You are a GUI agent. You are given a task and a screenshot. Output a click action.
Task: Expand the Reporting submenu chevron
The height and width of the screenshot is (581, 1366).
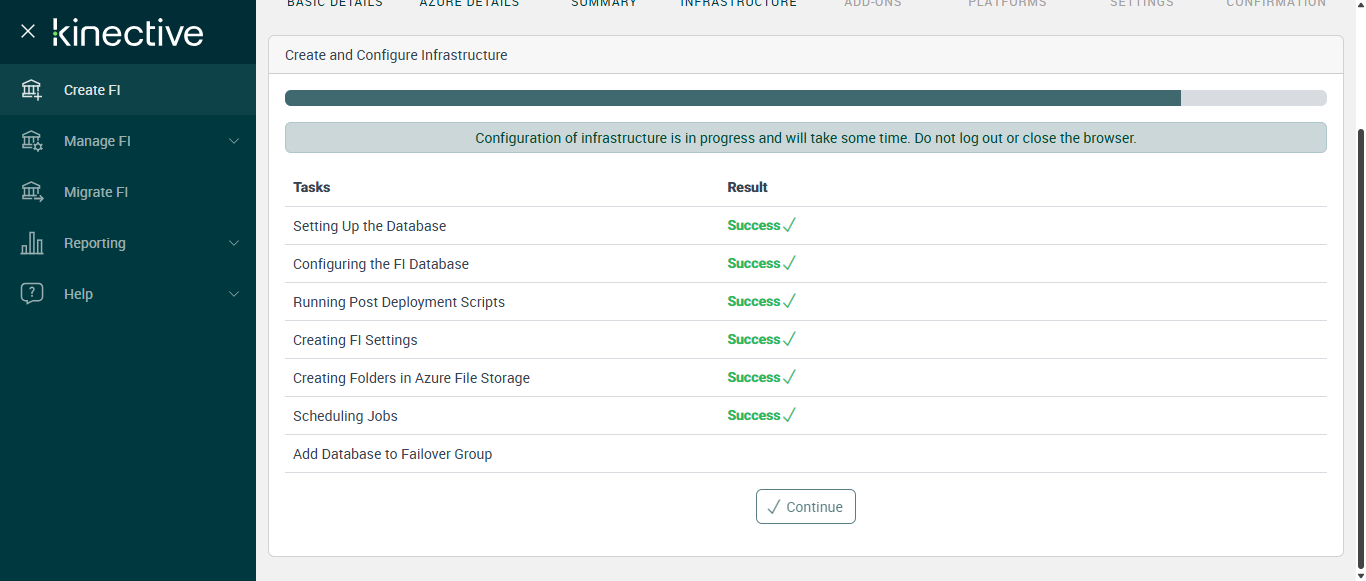point(234,243)
